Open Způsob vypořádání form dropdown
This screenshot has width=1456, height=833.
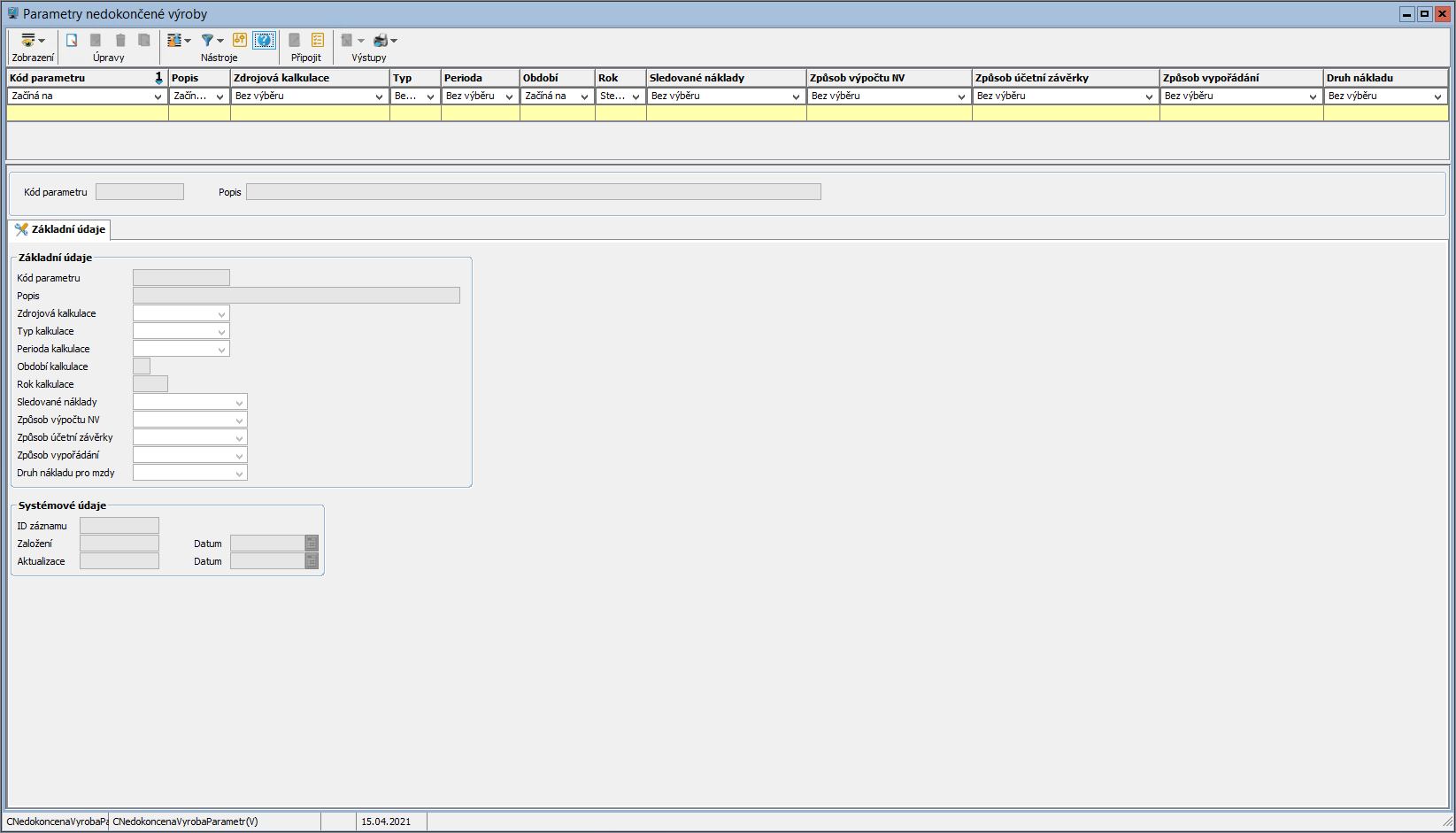(x=239, y=456)
